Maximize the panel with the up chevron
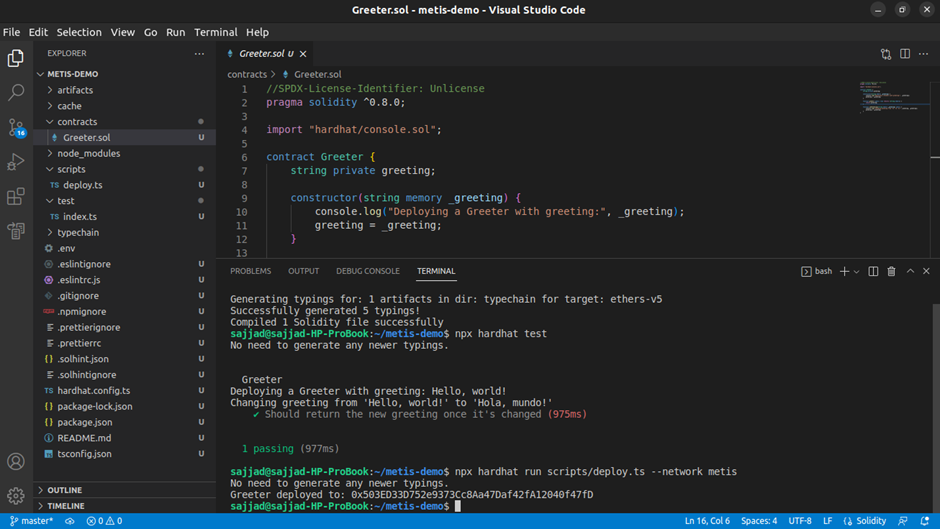Screen dimensions: 940x529 tap(910, 271)
